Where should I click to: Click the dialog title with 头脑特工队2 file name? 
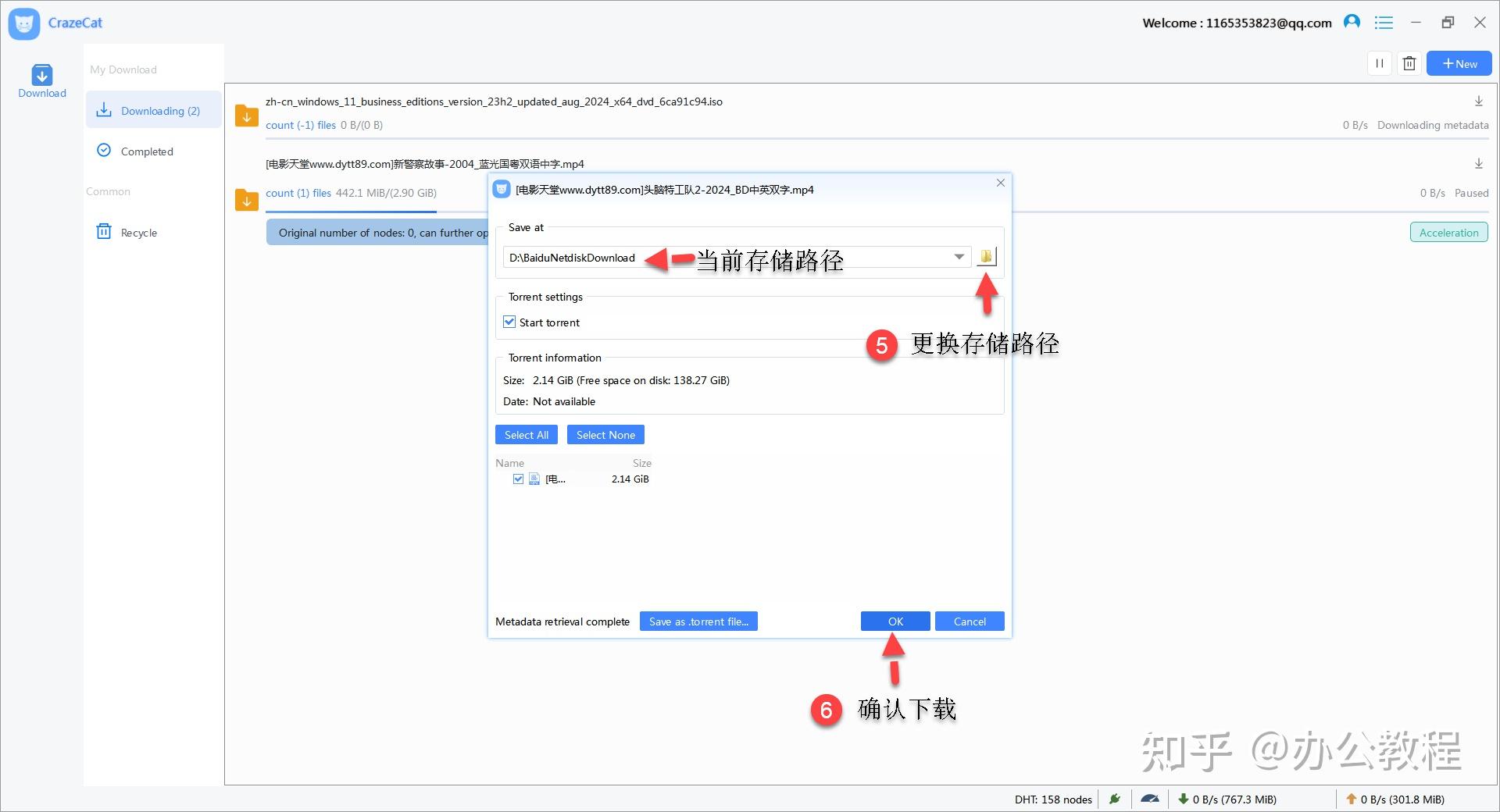tap(665, 190)
